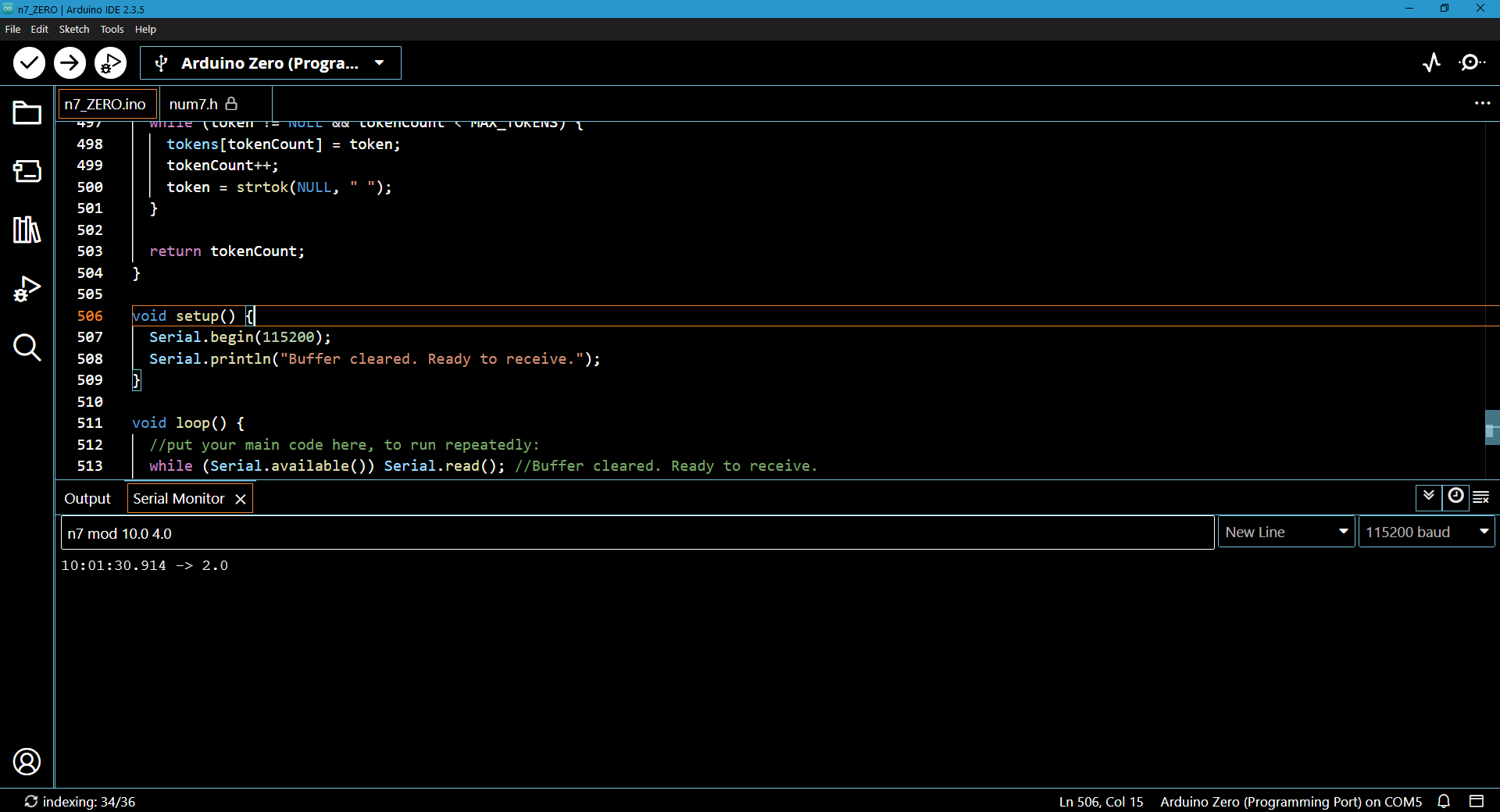This screenshot has width=1500, height=812.
Task: Clear the Serial Monitor output
Action: 1481,497
